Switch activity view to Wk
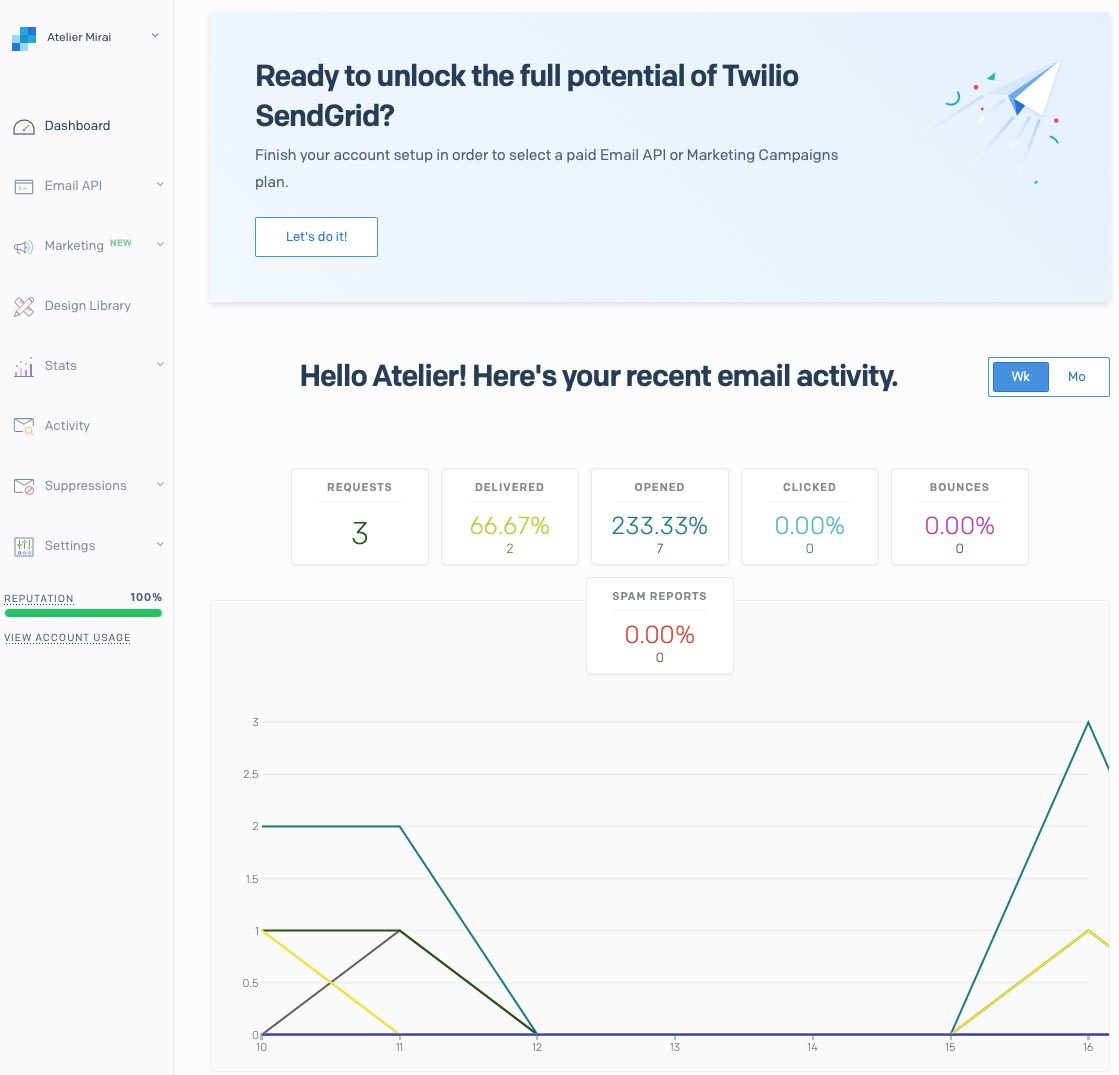The width and height of the screenshot is (1119, 1075). point(1020,376)
